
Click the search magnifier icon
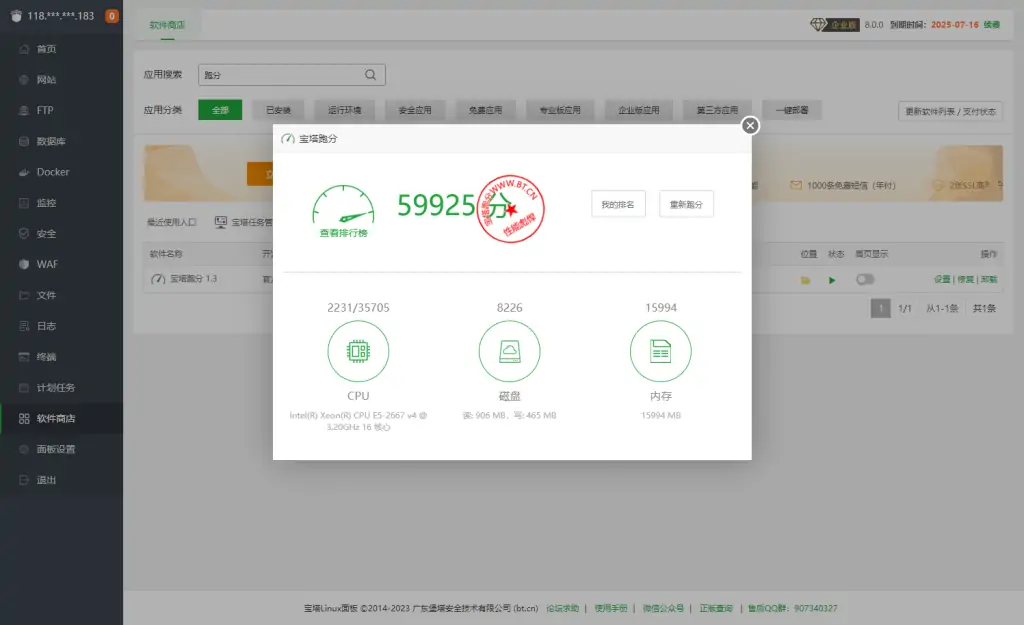tap(370, 75)
